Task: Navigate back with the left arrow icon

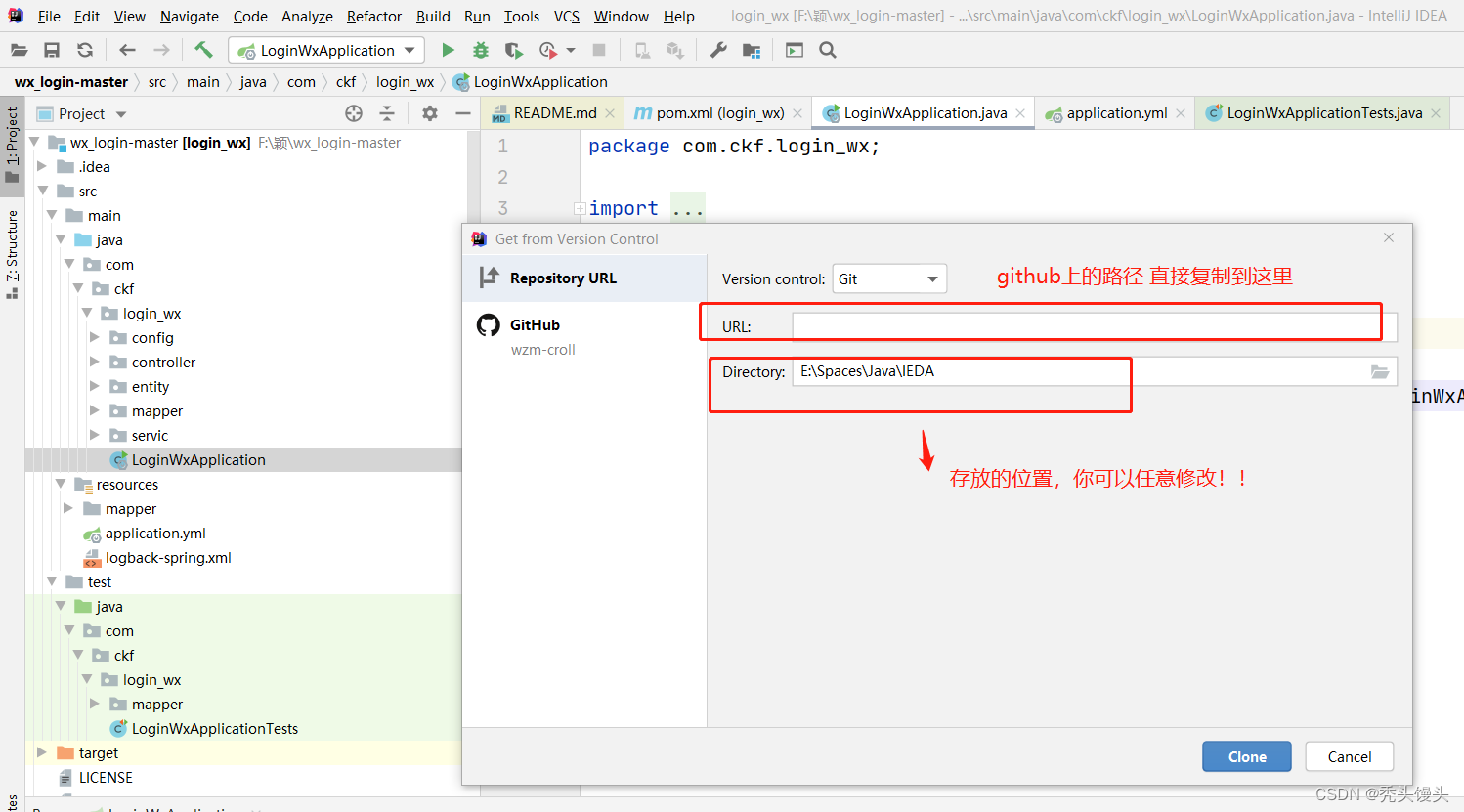Action: tap(127, 50)
